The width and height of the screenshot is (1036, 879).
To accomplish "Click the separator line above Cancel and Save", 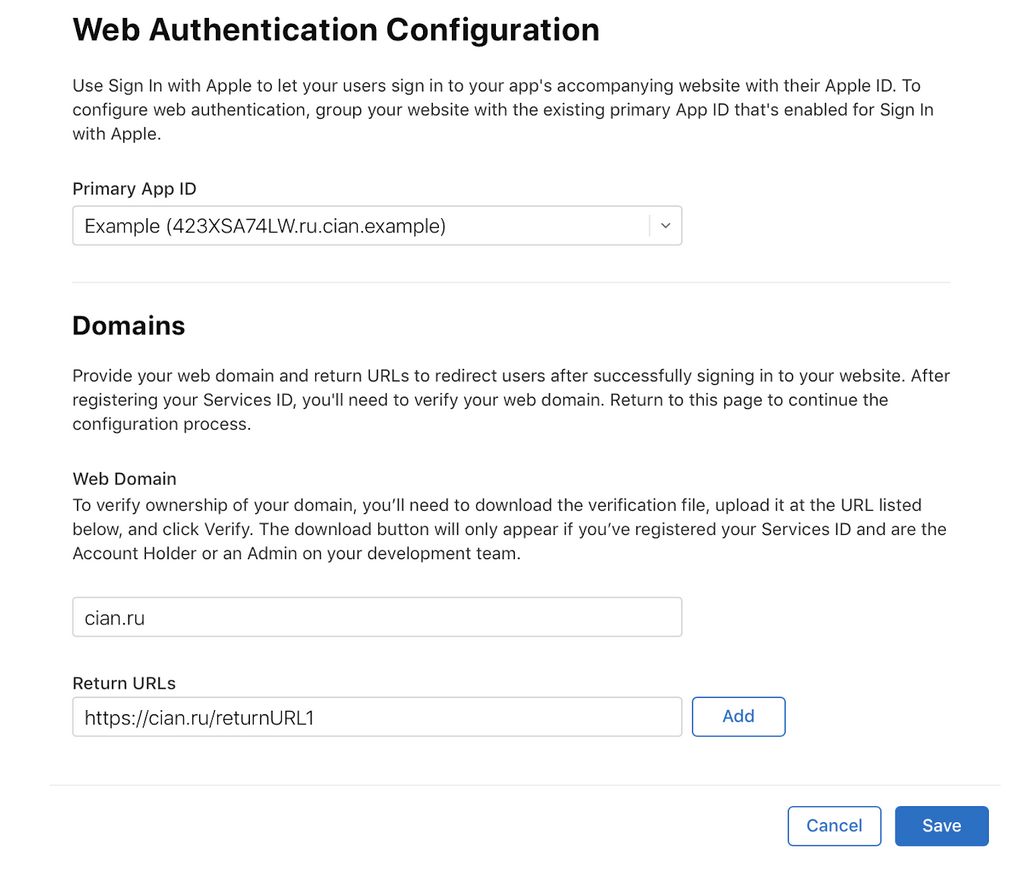I will (524, 786).
